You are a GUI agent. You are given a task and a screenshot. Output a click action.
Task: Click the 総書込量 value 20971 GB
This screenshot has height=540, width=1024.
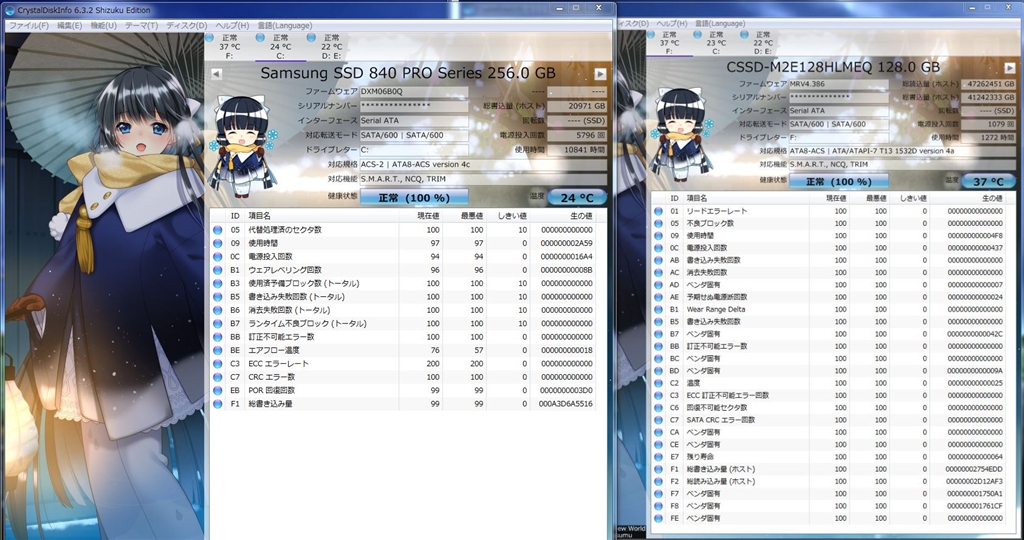pyautogui.click(x=577, y=106)
